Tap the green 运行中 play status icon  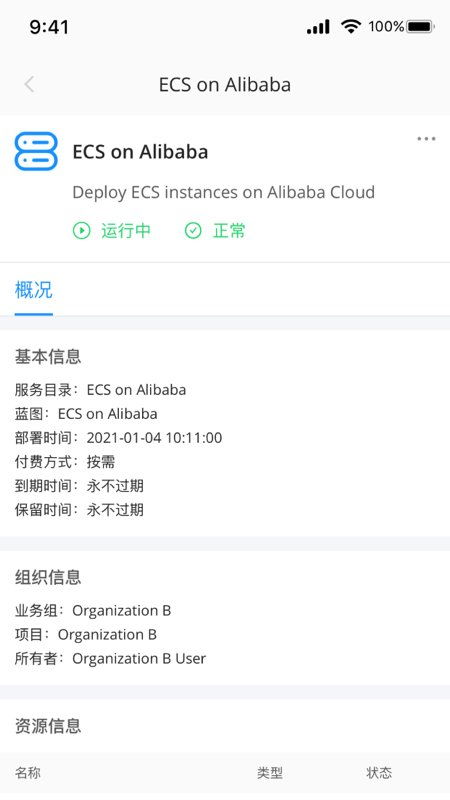pos(81,231)
